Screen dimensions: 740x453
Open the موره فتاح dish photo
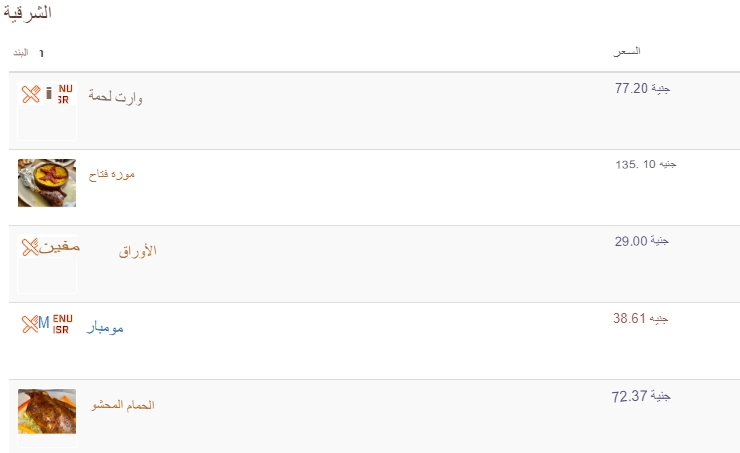(x=47, y=183)
